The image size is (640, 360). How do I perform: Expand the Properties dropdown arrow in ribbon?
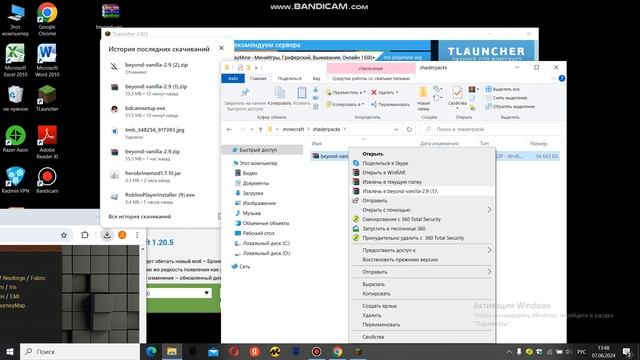pyautogui.click(x=457, y=108)
